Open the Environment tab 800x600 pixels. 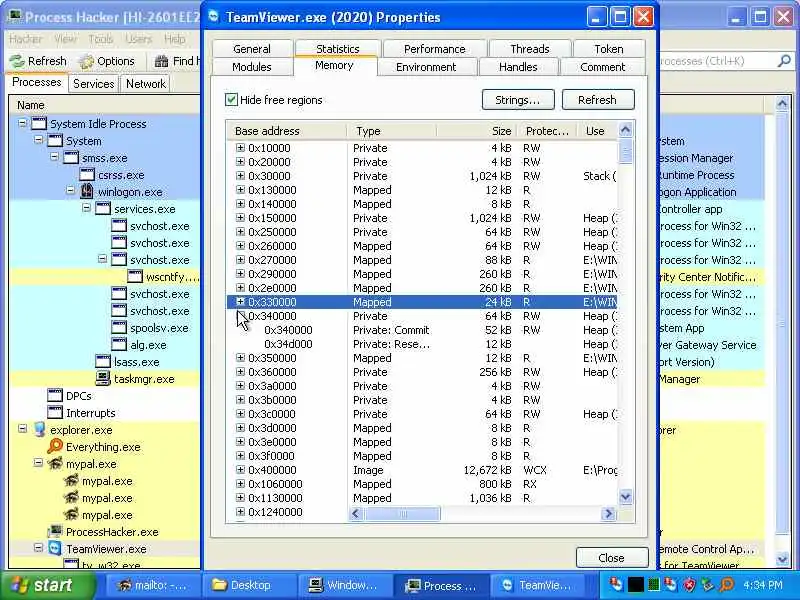426,67
